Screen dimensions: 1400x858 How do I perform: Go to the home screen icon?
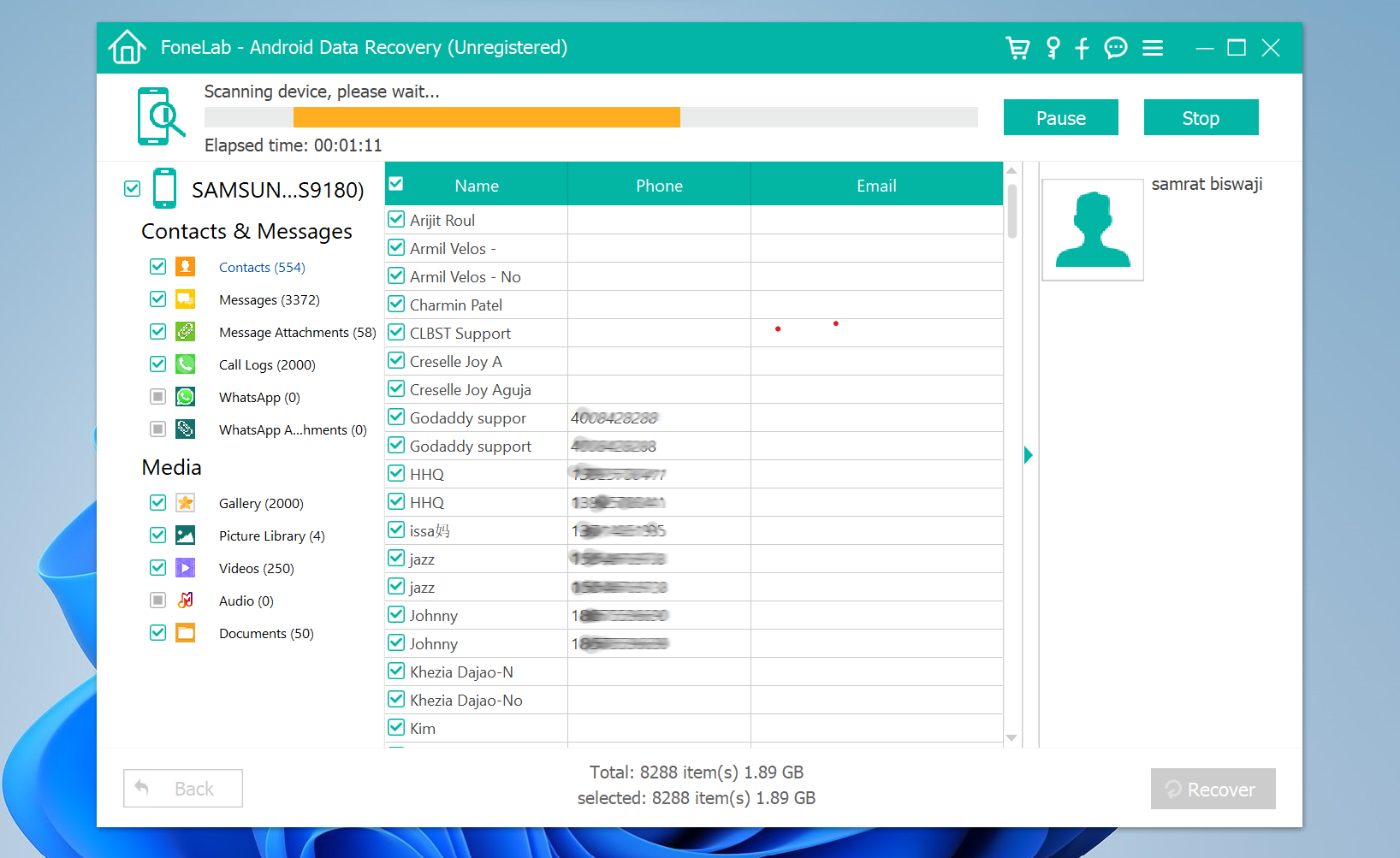coord(128,47)
